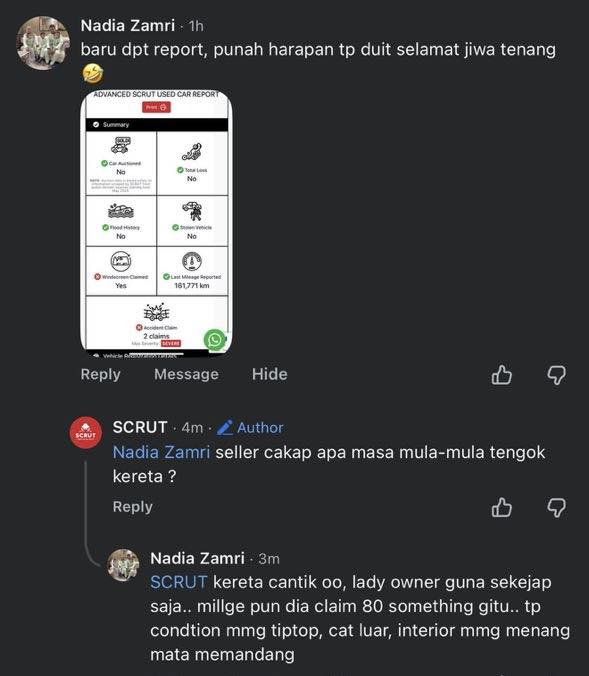Click the blue Nadia Zamri mention in SCRUT's reply
Image resolution: width=589 pixels, height=676 pixels.
click(x=161, y=453)
